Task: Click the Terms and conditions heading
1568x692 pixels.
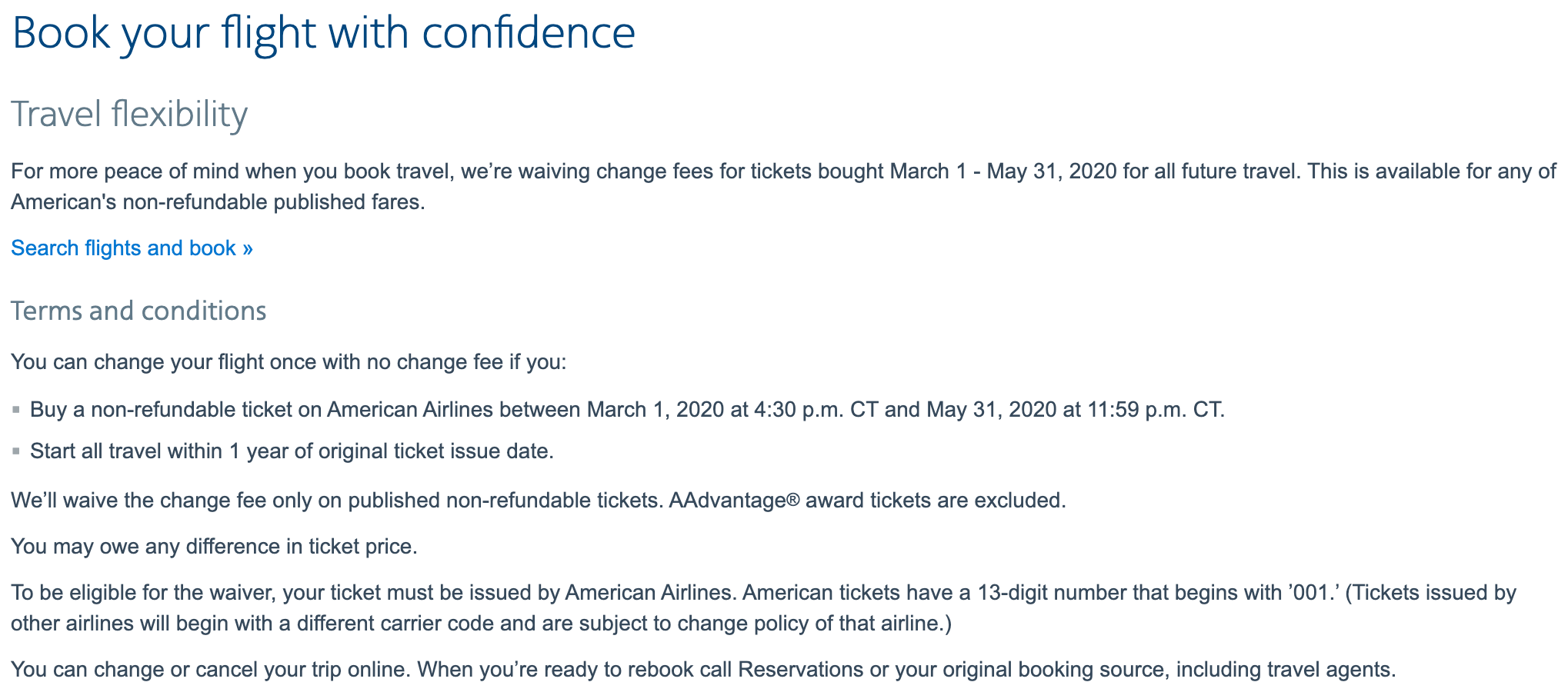Action: (138, 311)
